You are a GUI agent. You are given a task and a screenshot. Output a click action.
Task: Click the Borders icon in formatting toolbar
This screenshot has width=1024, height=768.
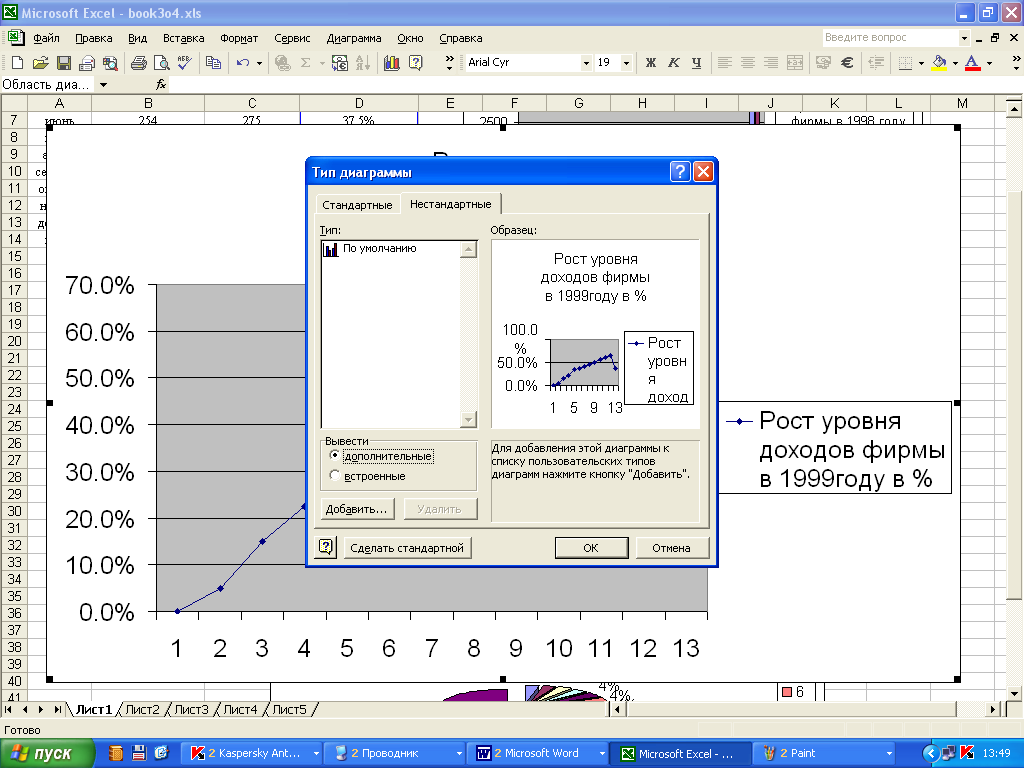[x=905, y=63]
